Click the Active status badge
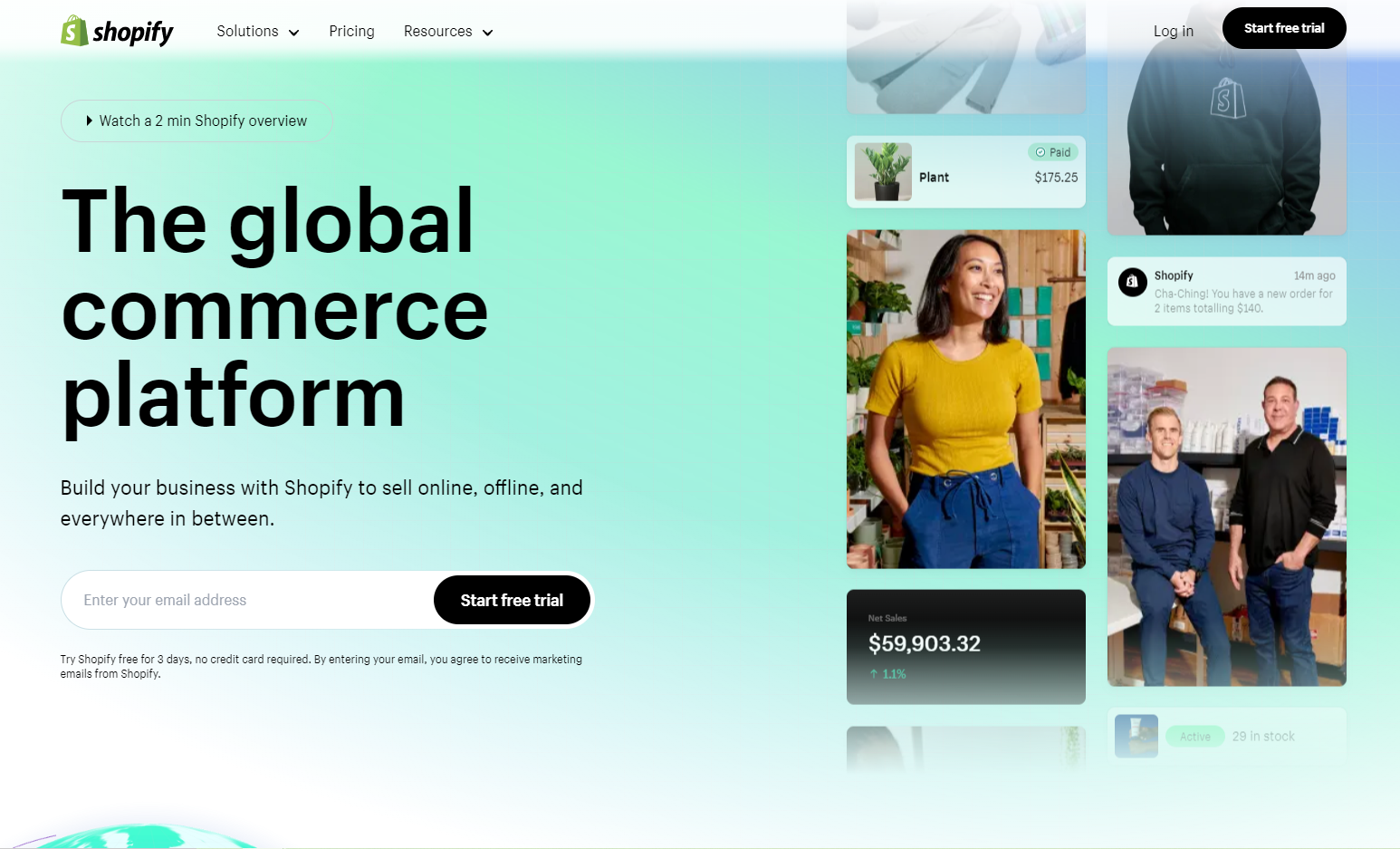The width and height of the screenshot is (1400, 849). (x=1195, y=737)
